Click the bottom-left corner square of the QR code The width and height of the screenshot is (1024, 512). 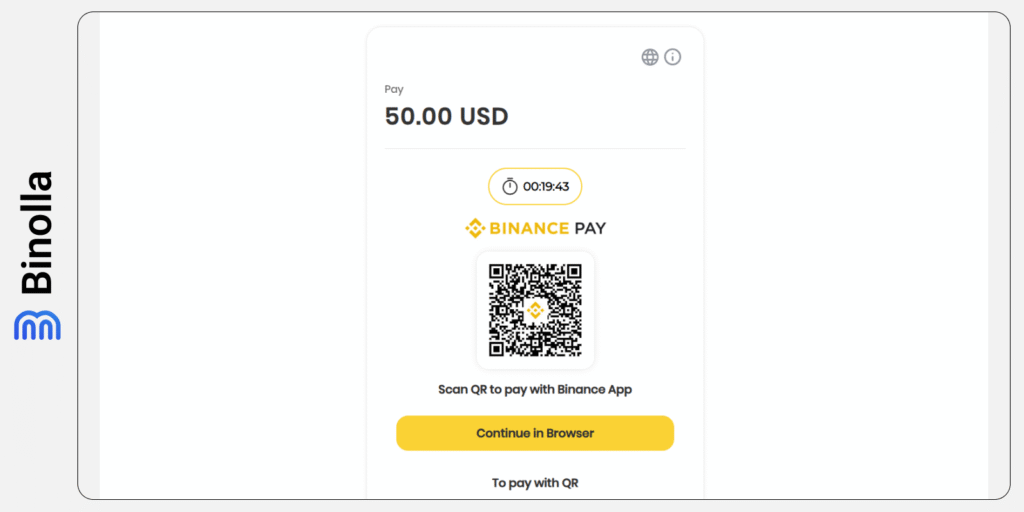[x=500, y=345]
